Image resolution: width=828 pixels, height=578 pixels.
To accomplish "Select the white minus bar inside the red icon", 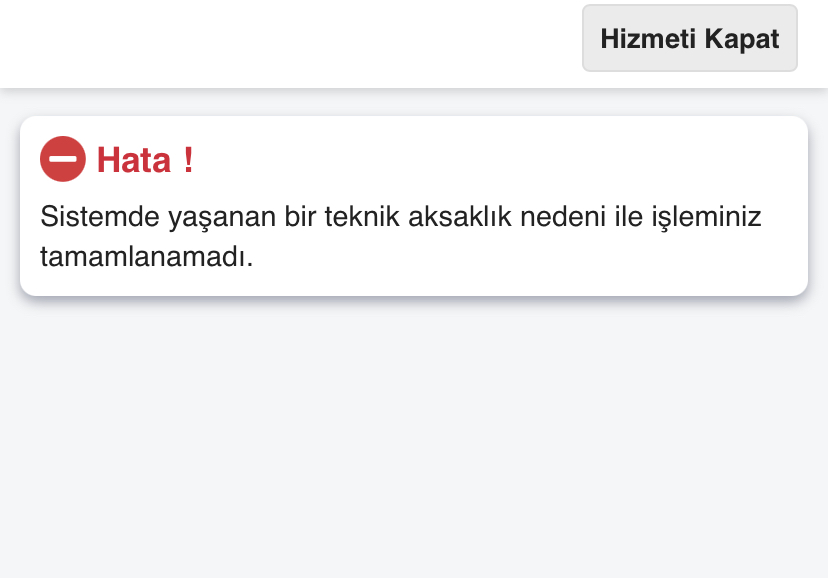I will click(63, 159).
